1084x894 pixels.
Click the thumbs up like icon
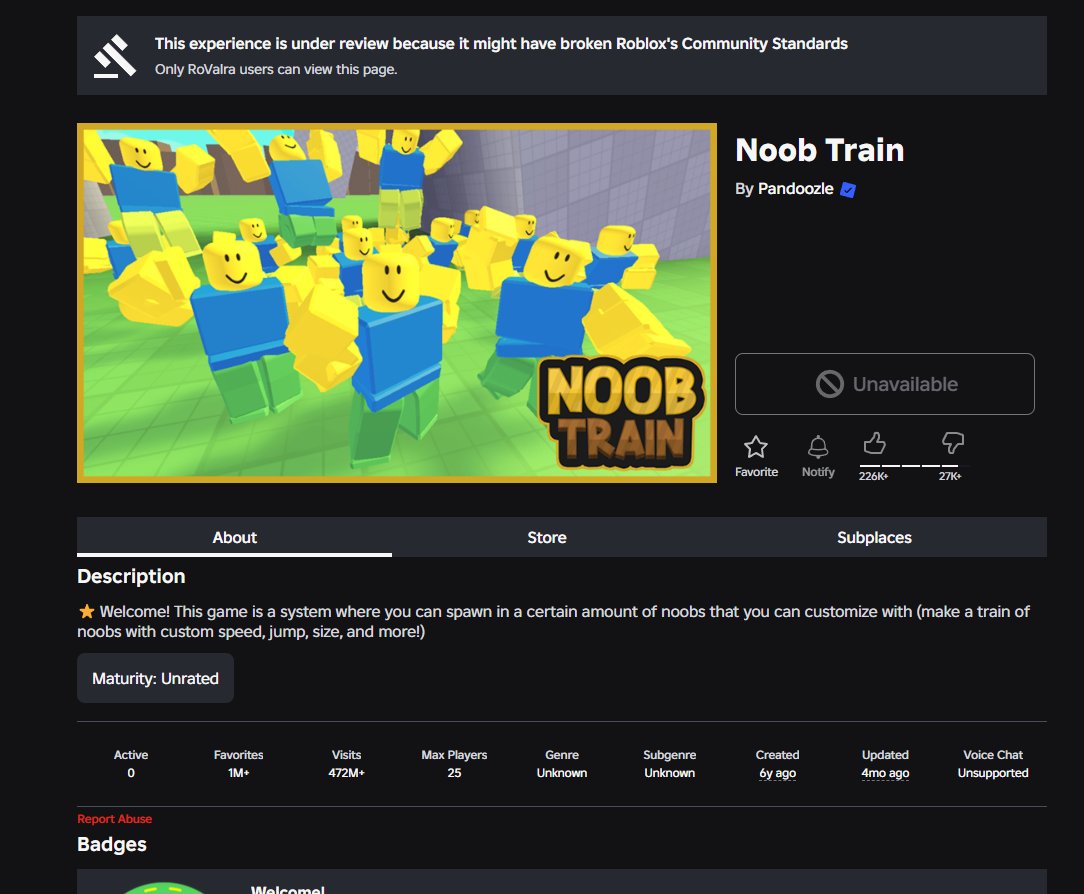tap(875, 443)
